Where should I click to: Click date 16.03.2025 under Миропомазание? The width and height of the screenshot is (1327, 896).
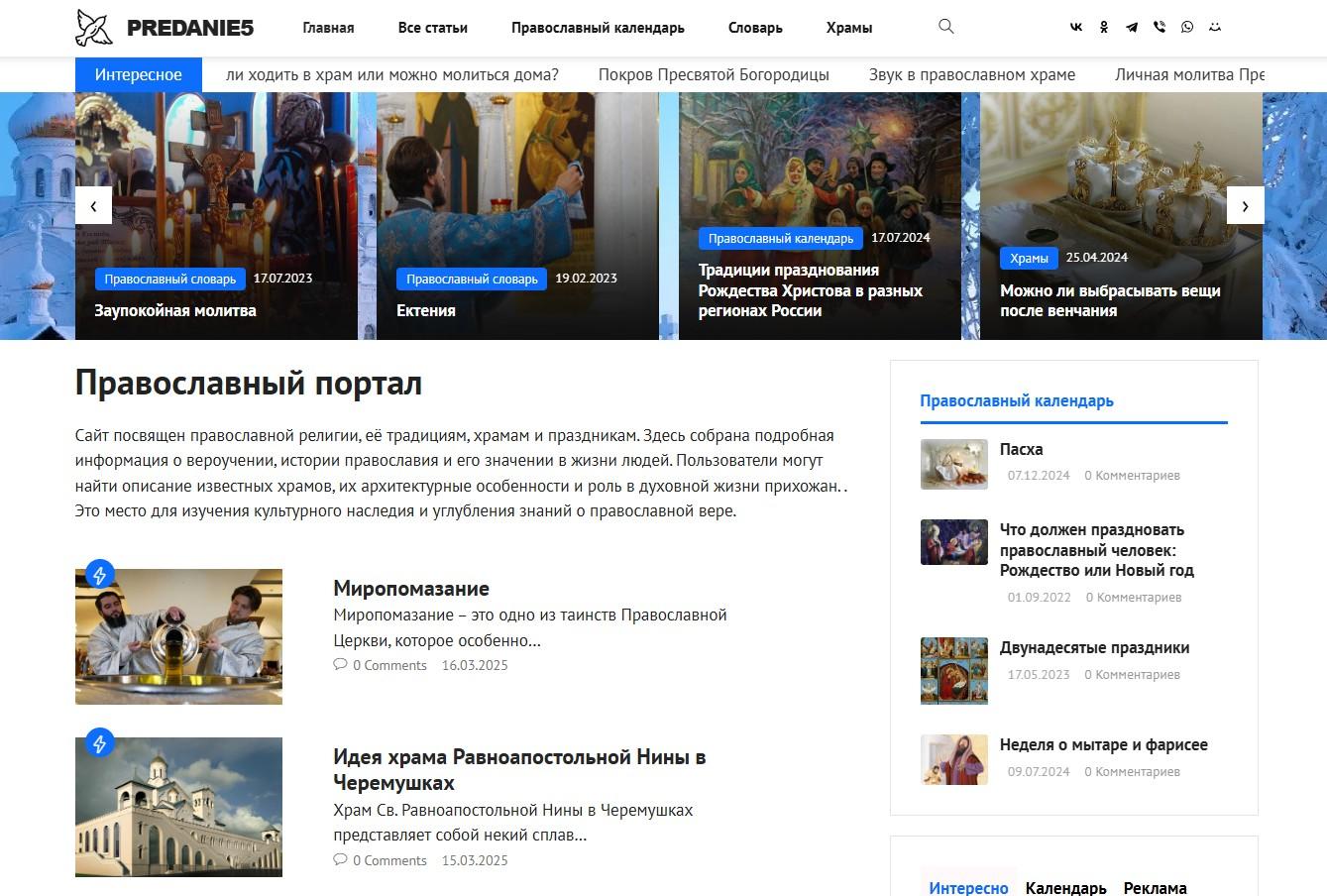tap(475, 665)
